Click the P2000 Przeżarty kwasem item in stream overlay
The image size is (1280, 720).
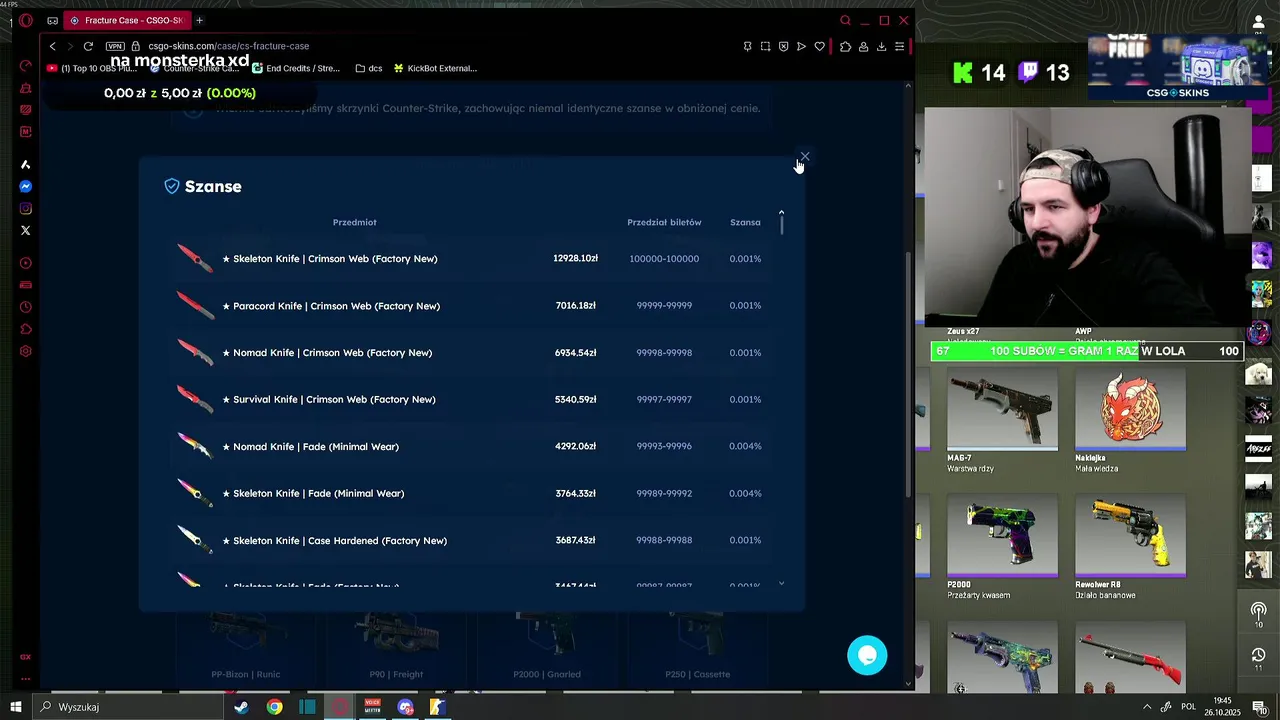[x=1002, y=547]
